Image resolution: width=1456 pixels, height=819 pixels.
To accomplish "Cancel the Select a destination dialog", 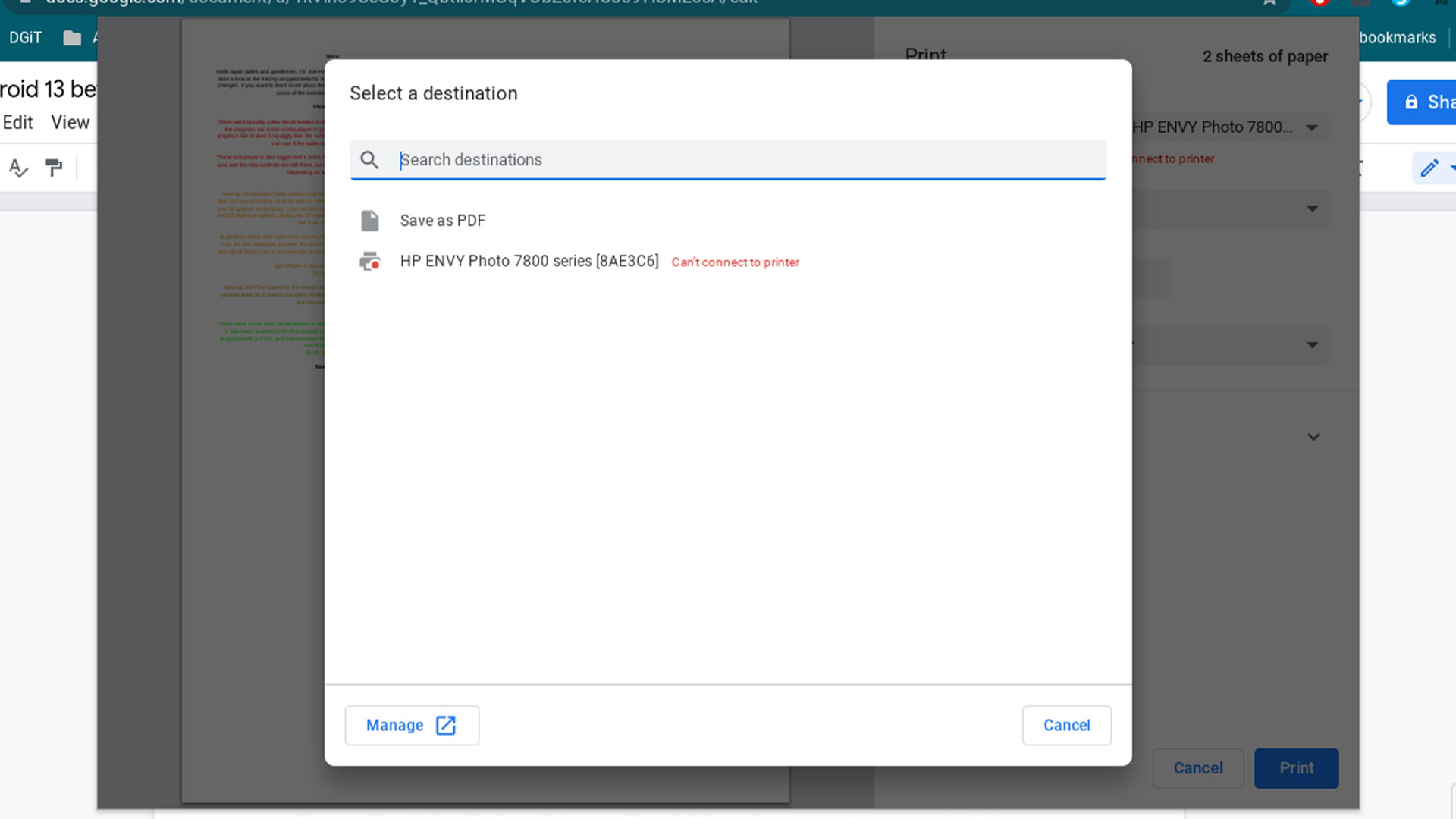I will tap(1066, 726).
